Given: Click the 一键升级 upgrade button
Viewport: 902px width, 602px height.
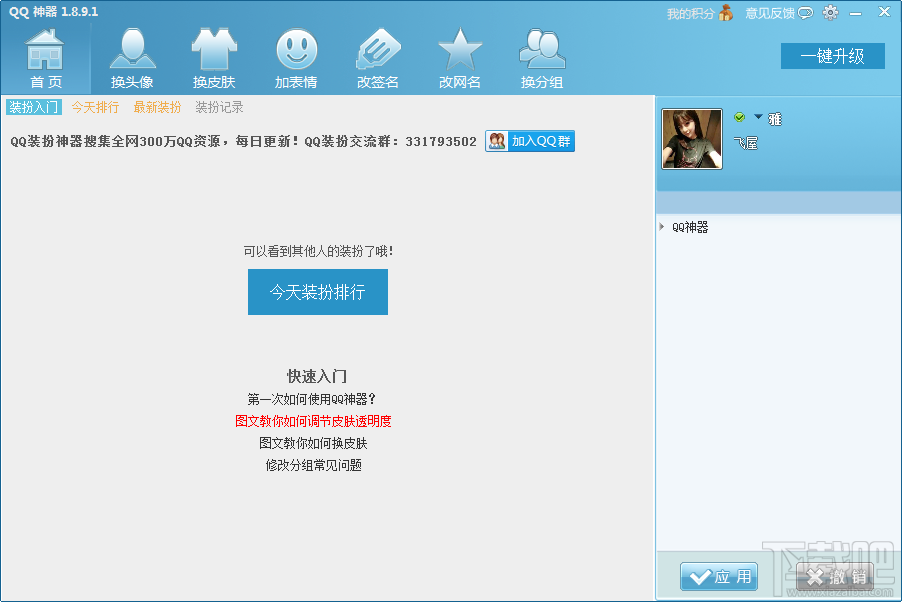Looking at the screenshot, I should (832, 56).
